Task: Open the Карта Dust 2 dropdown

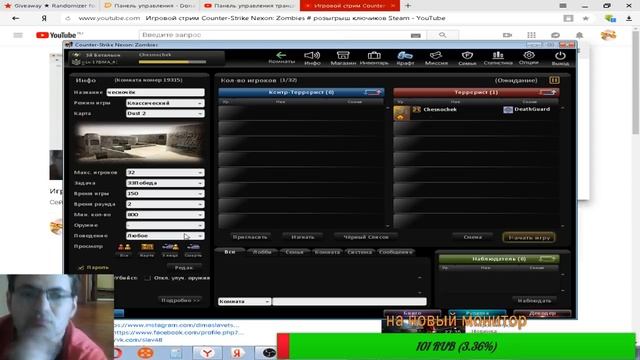Action: [165, 113]
